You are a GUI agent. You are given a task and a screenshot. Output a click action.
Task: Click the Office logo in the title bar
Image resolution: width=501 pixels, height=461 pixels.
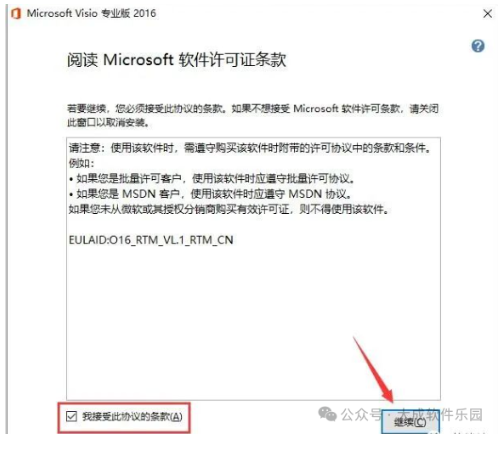[x=16, y=14]
